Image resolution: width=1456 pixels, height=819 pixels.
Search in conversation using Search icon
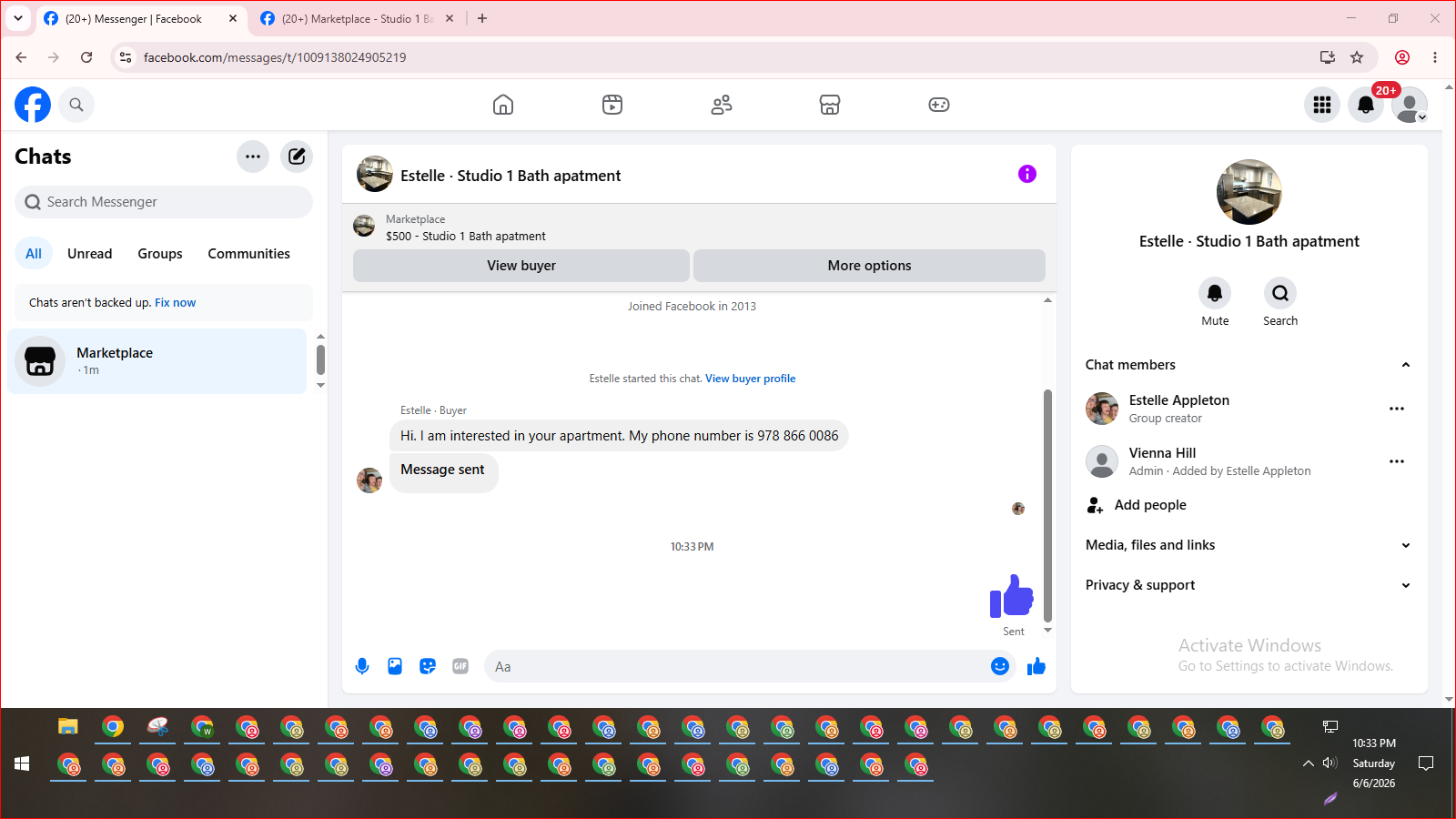tap(1280, 293)
